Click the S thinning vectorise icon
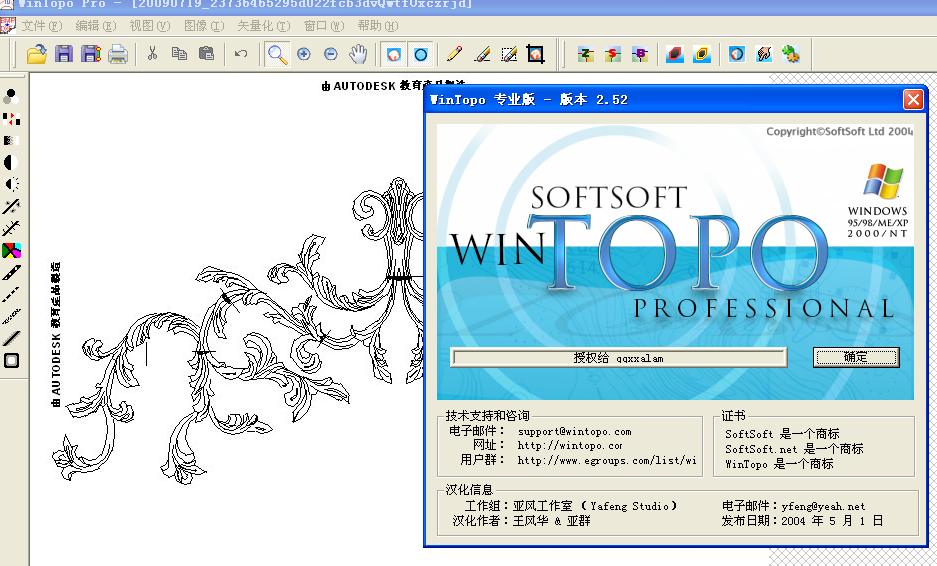This screenshot has height=566, width=937. [x=613, y=54]
